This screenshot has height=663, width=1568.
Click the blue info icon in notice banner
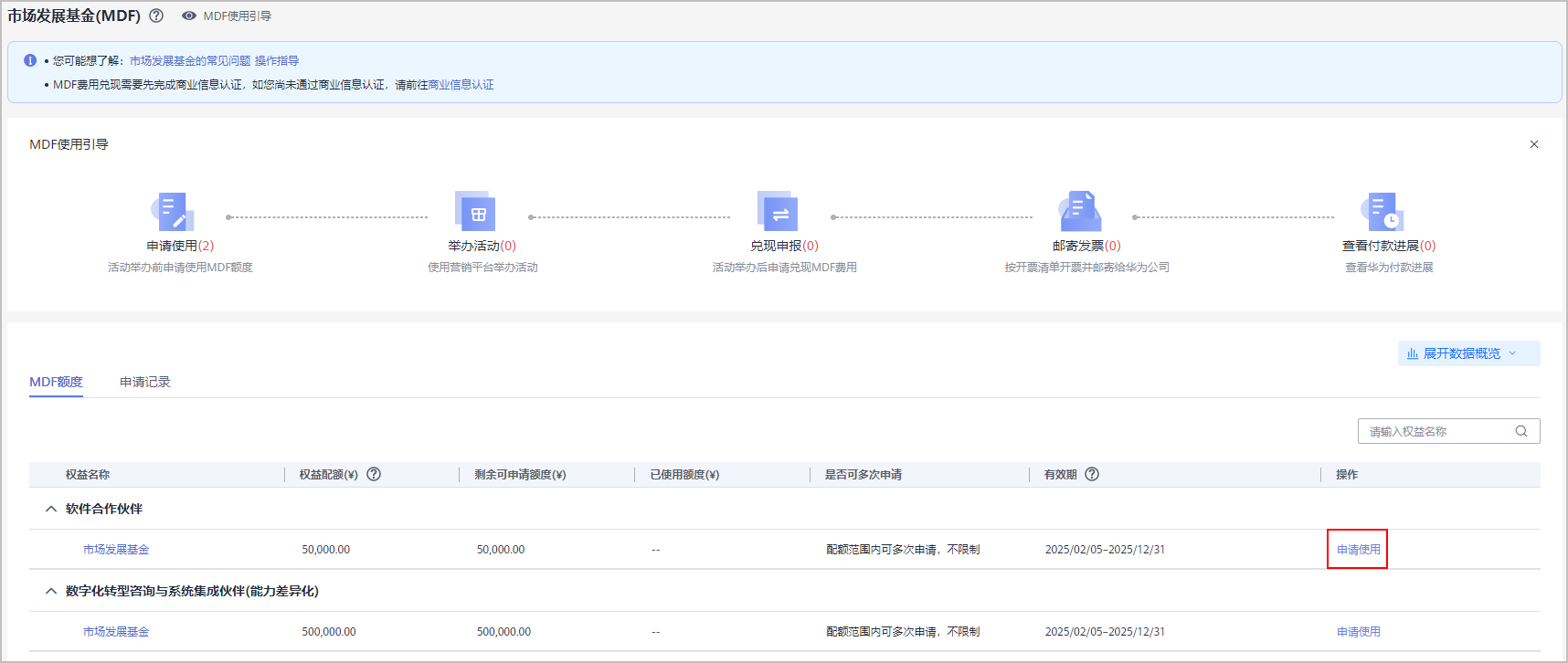(x=30, y=60)
